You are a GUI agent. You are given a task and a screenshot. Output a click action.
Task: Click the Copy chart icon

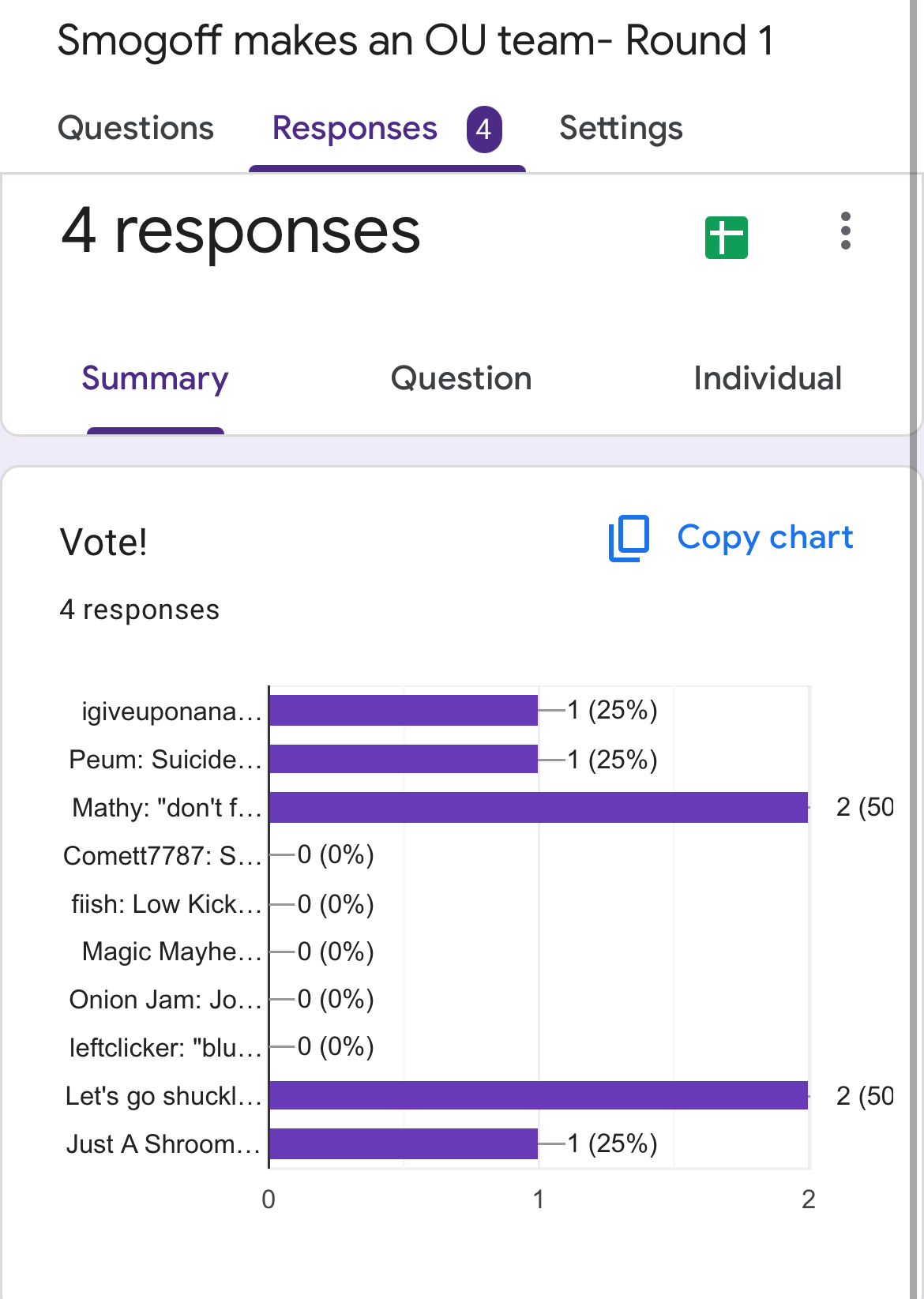[629, 539]
